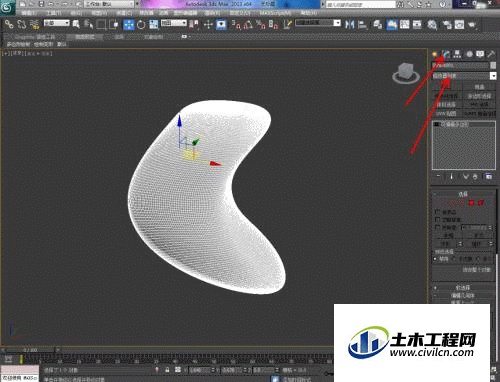Enable the By Angle checkbox
500x382 pixels.
pos(438,227)
